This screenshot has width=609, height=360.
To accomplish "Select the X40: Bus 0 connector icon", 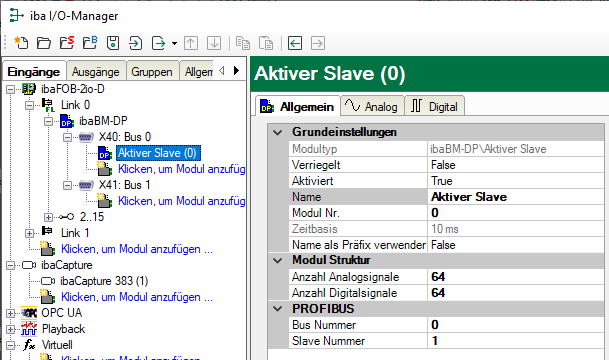I will coord(86,137).
